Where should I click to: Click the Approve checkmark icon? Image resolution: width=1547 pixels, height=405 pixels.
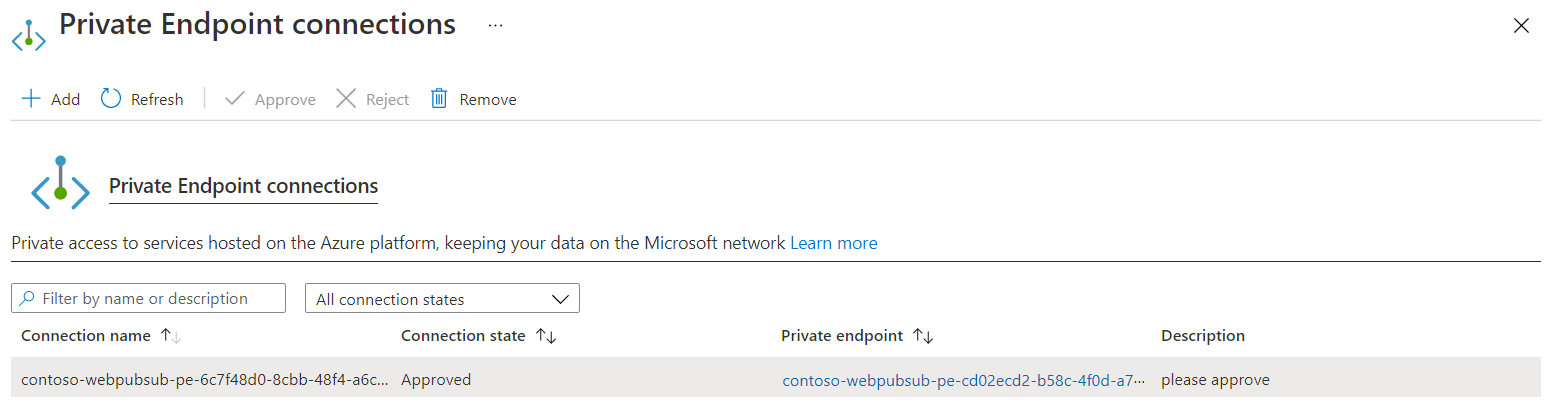[x=235, y=99]
